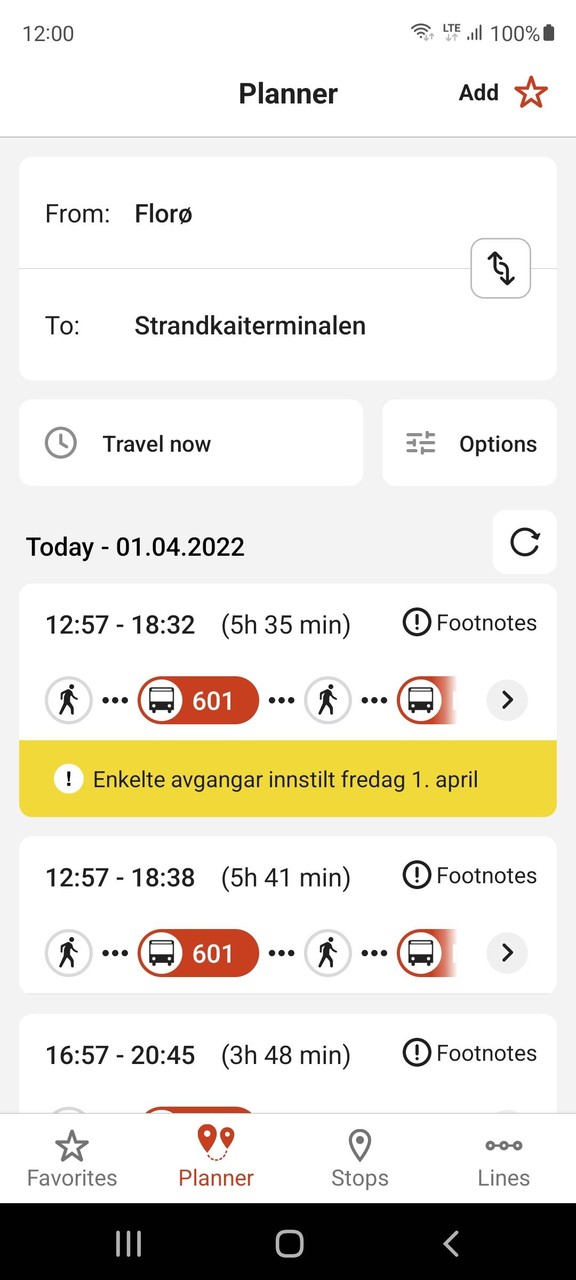Tap the refresh departures icon
576x1280 pixels.
click(524, 542)
